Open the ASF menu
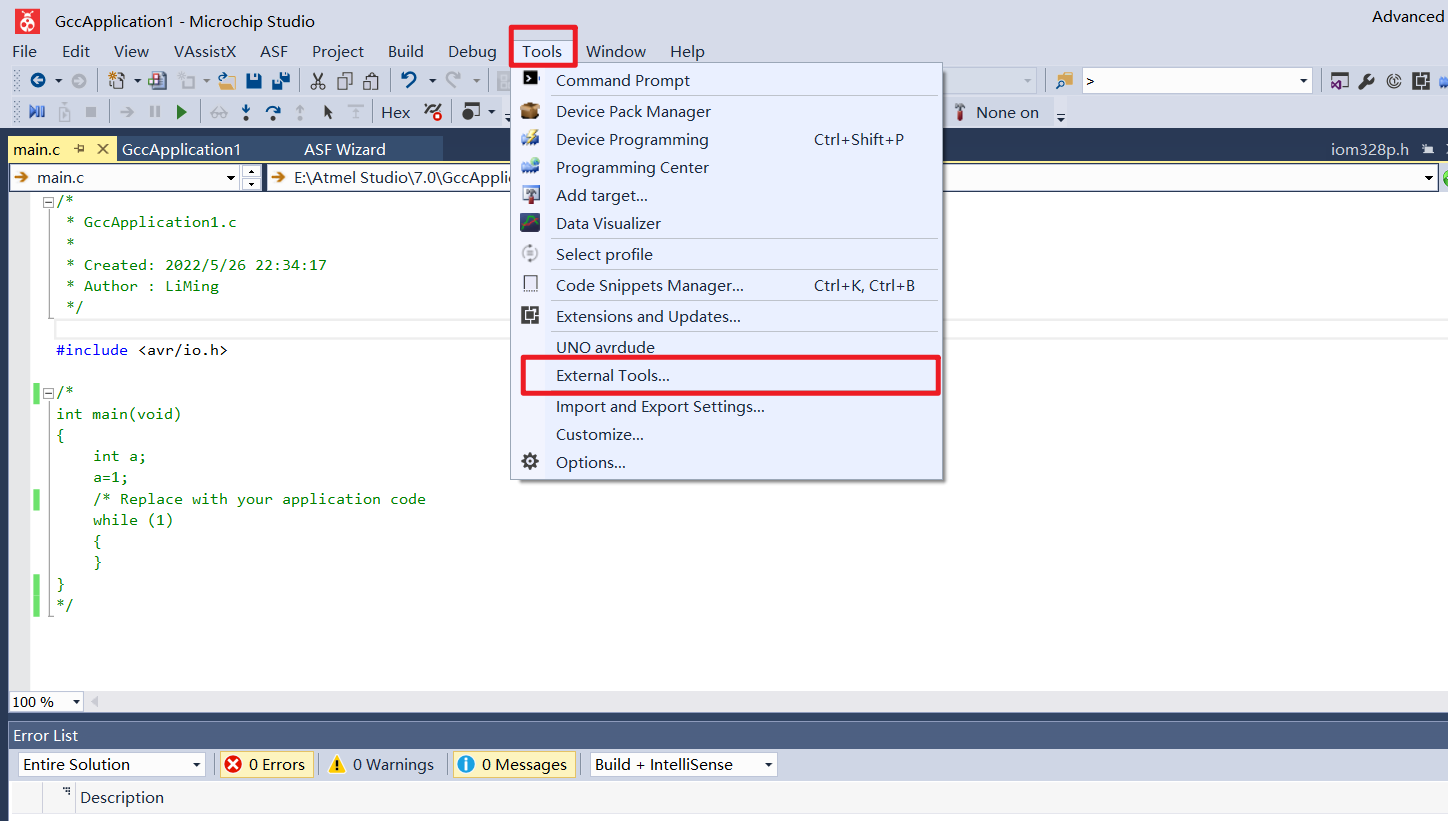Viewport: 1448px width, 821px height. 274,51
